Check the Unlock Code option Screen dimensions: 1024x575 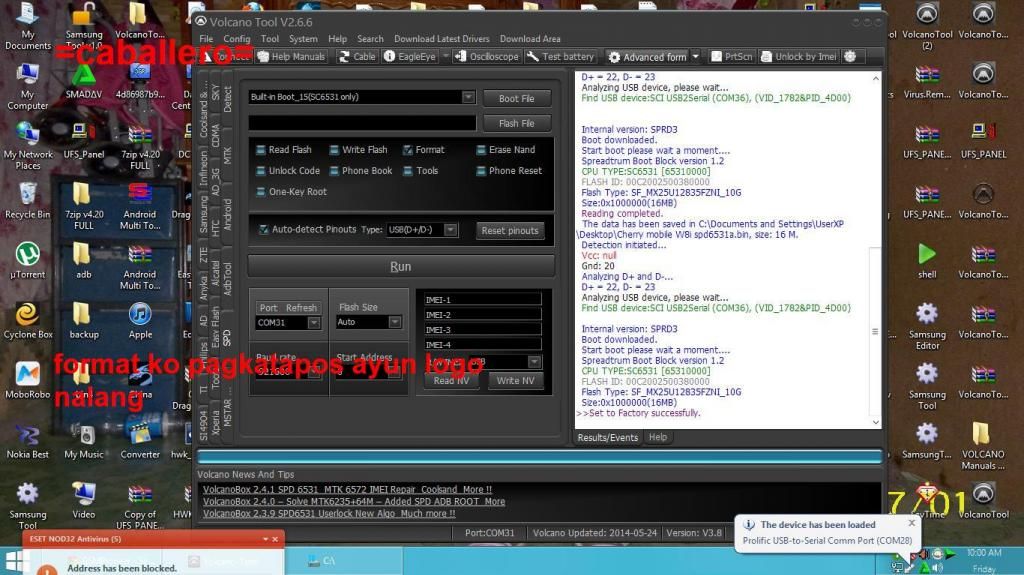tap(261, 171)
